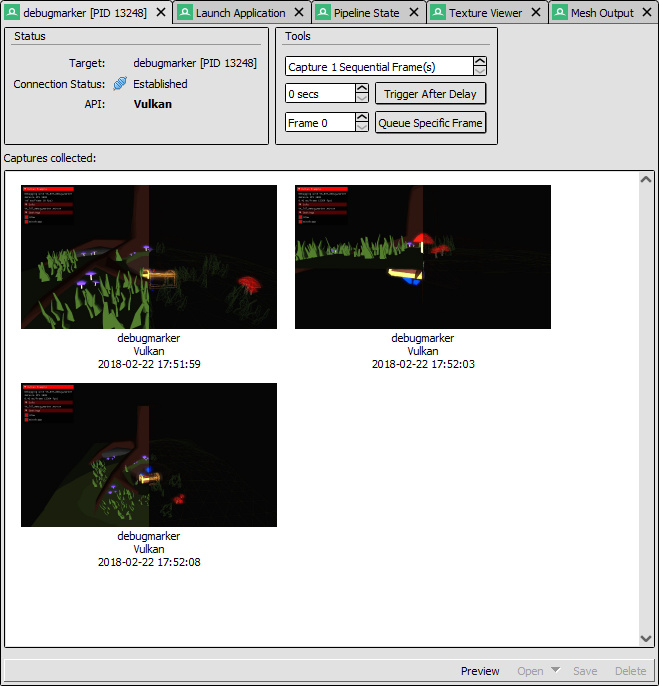Close the Pipeline State tab
The image size is (659, 686).
(x=414, y=12)
